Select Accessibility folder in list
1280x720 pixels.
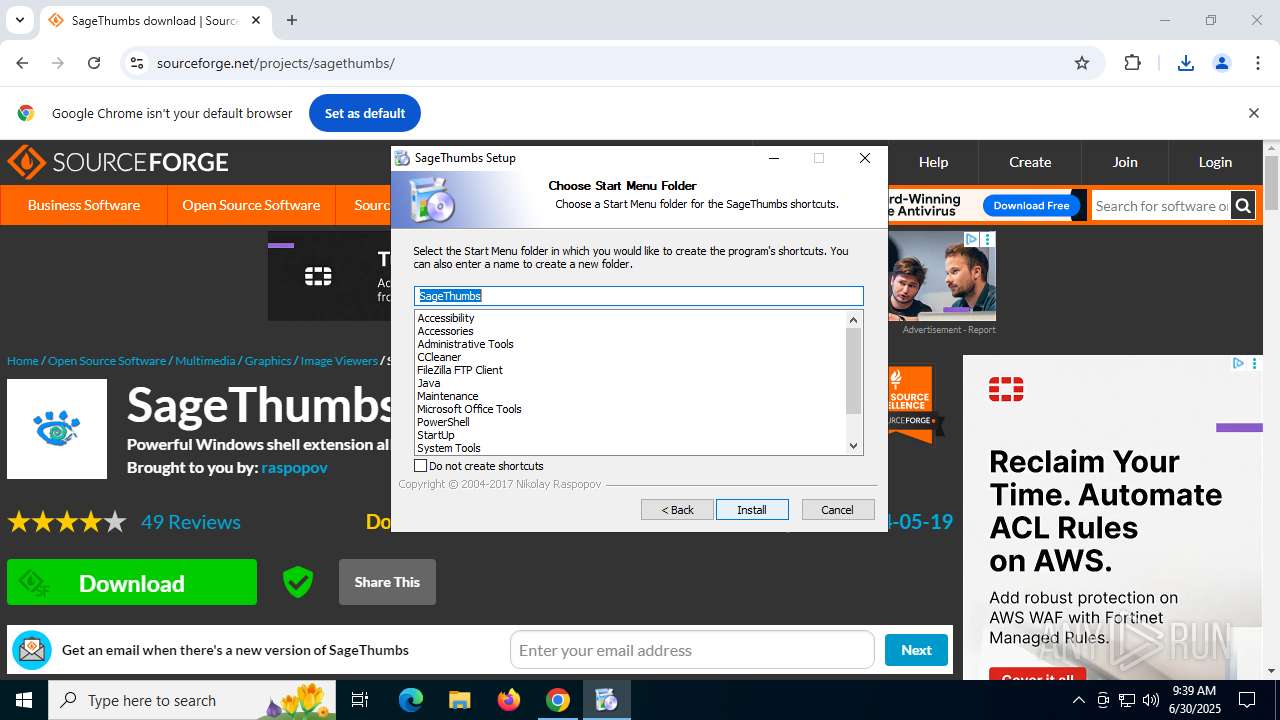tap(446, 318)
